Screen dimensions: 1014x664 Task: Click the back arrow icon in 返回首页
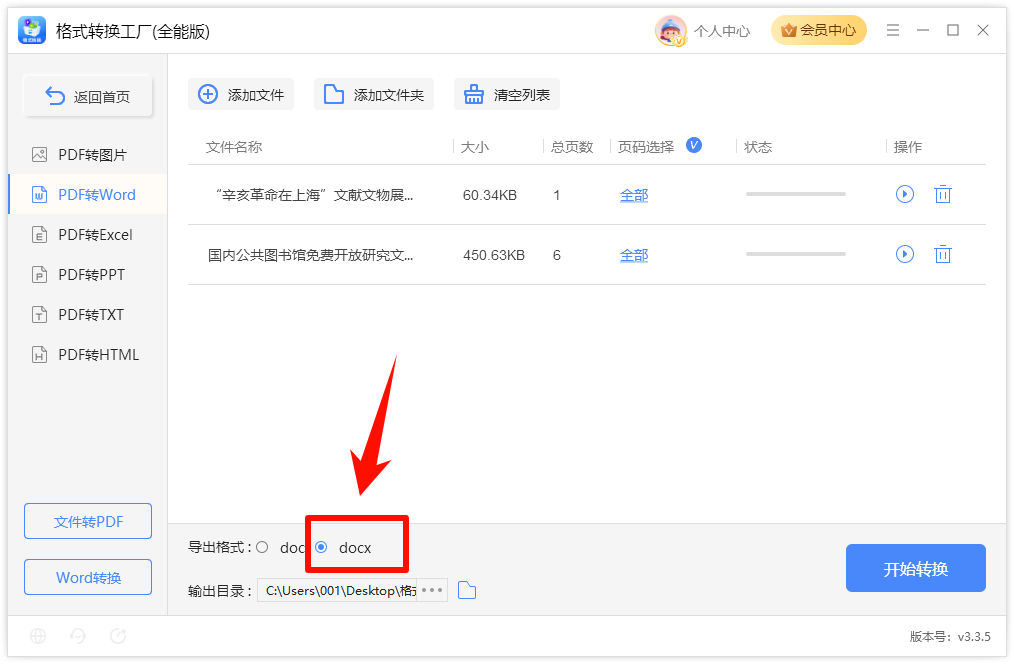pyautogui.click(x=55, y=96)
